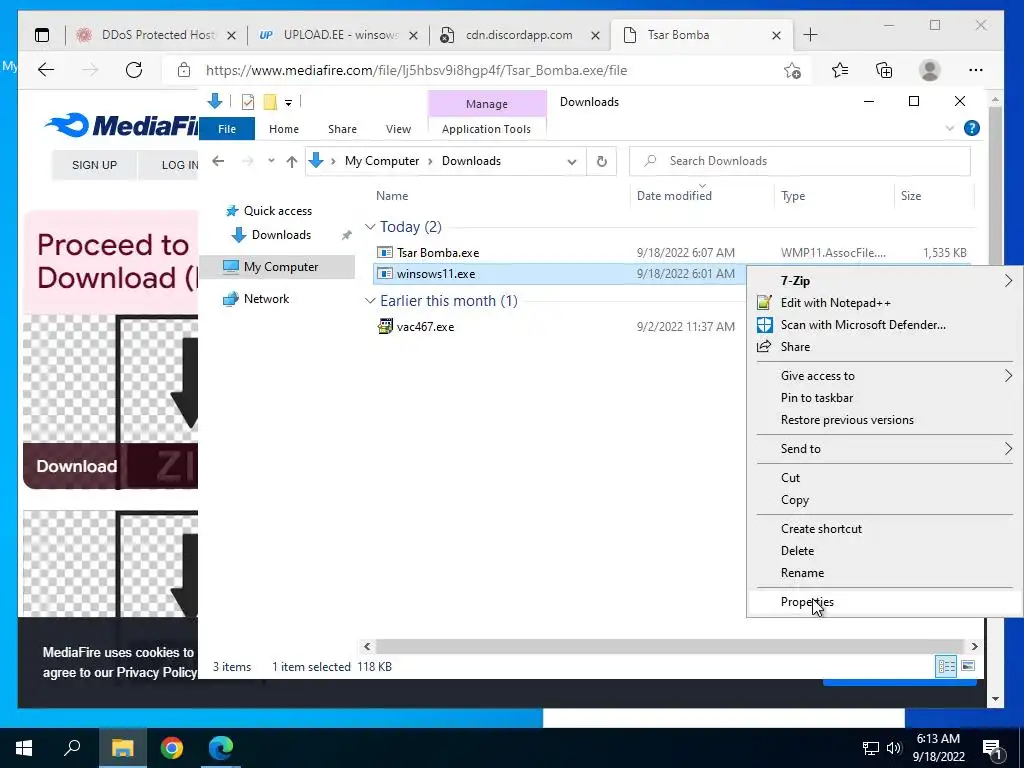Open Chrome from the taskbar

pos(172,748)
